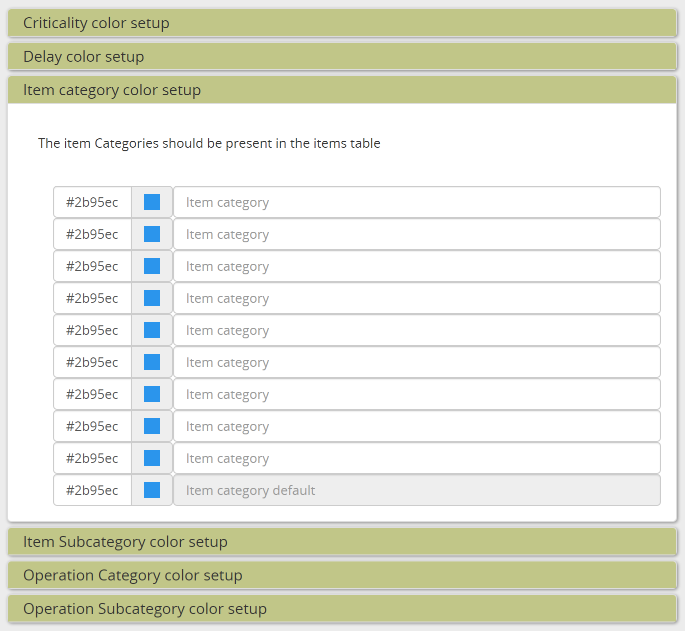Click the ninth row blue color swatch
Image resolution: width=685 pixels, height=631 pixels.
pyautogui.click(x=152, y=458)
